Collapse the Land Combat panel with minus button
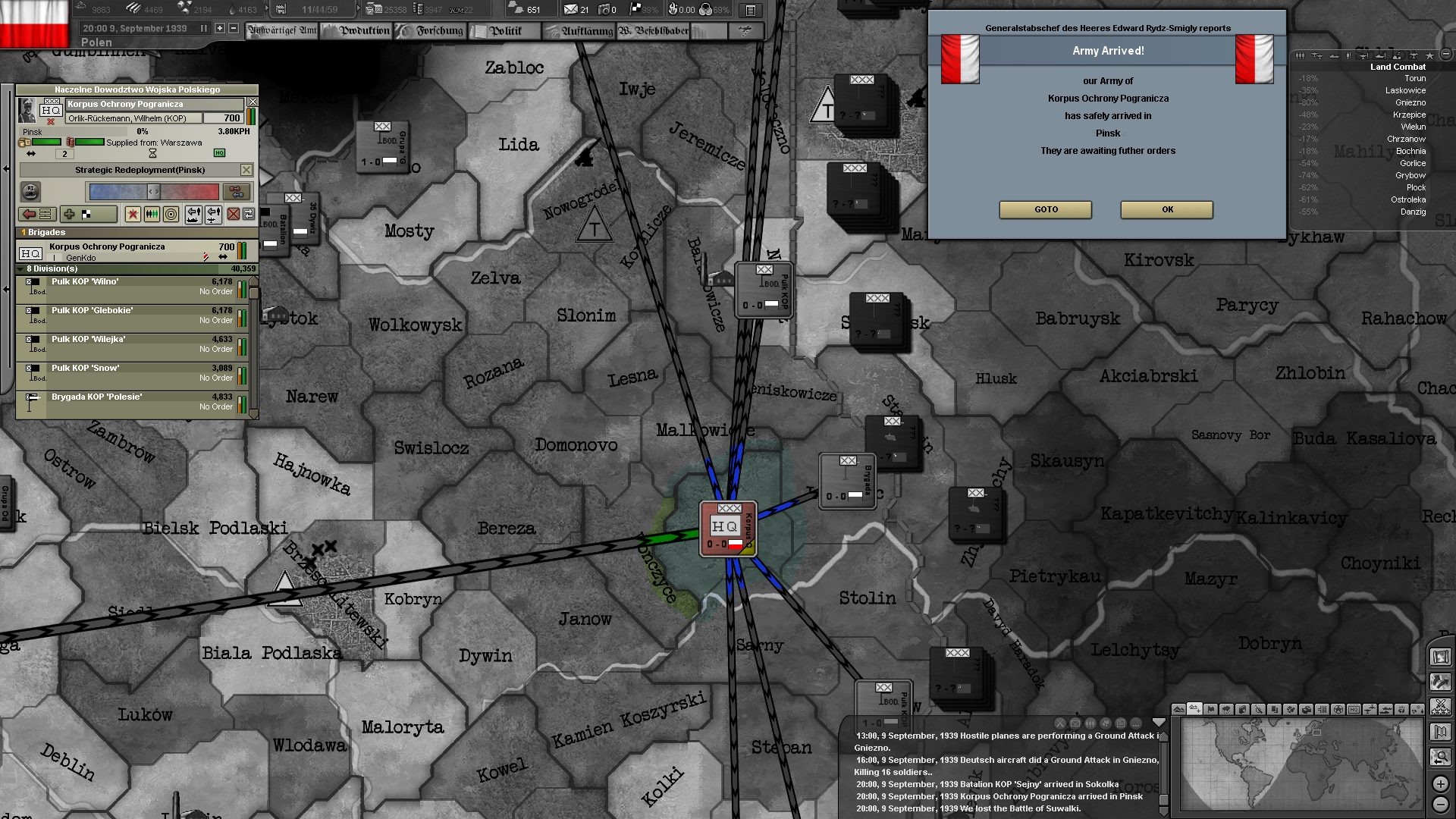 [x=1445, y=54]
